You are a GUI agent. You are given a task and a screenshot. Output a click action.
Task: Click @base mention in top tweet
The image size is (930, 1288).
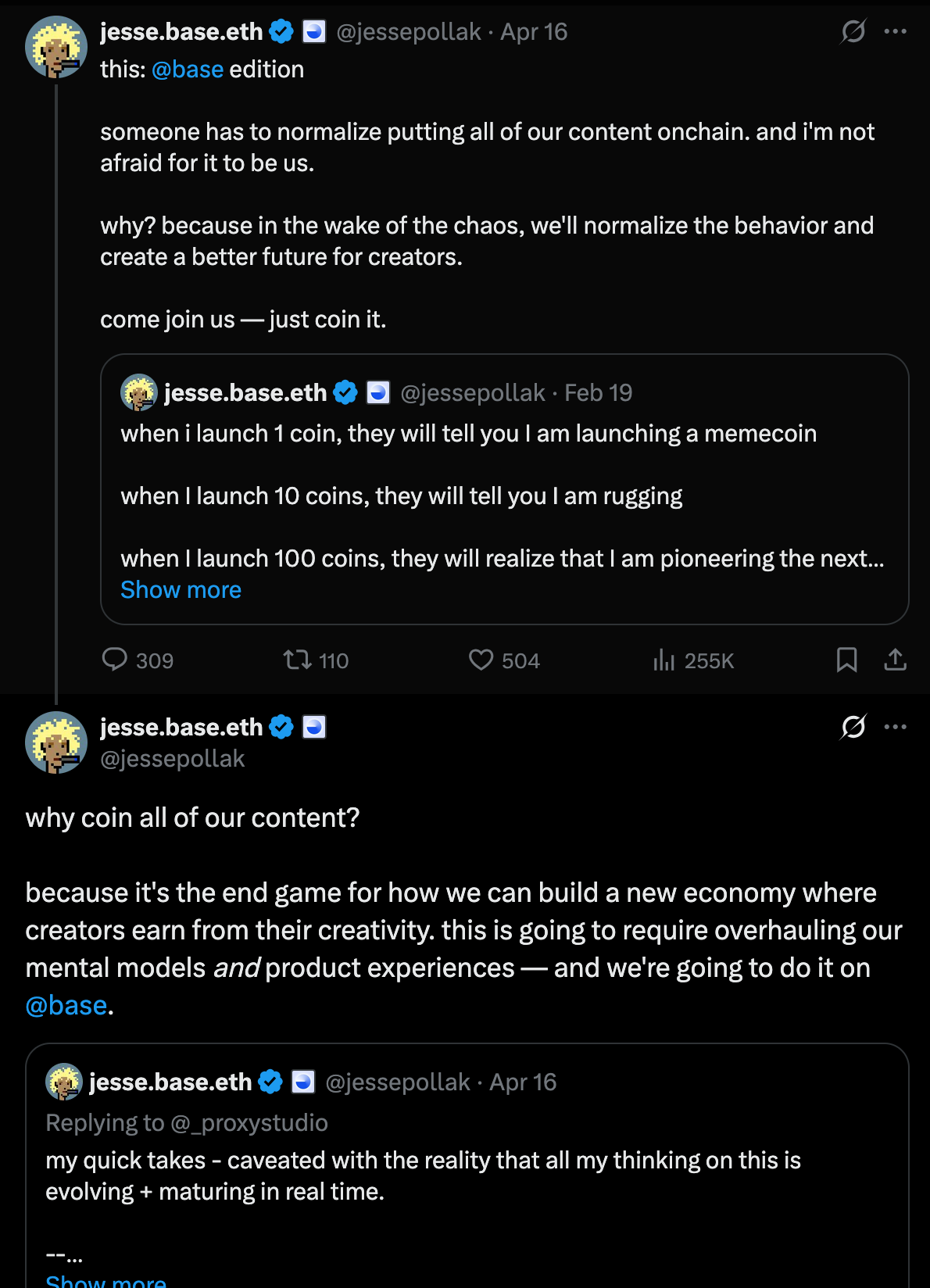[188, 70]
